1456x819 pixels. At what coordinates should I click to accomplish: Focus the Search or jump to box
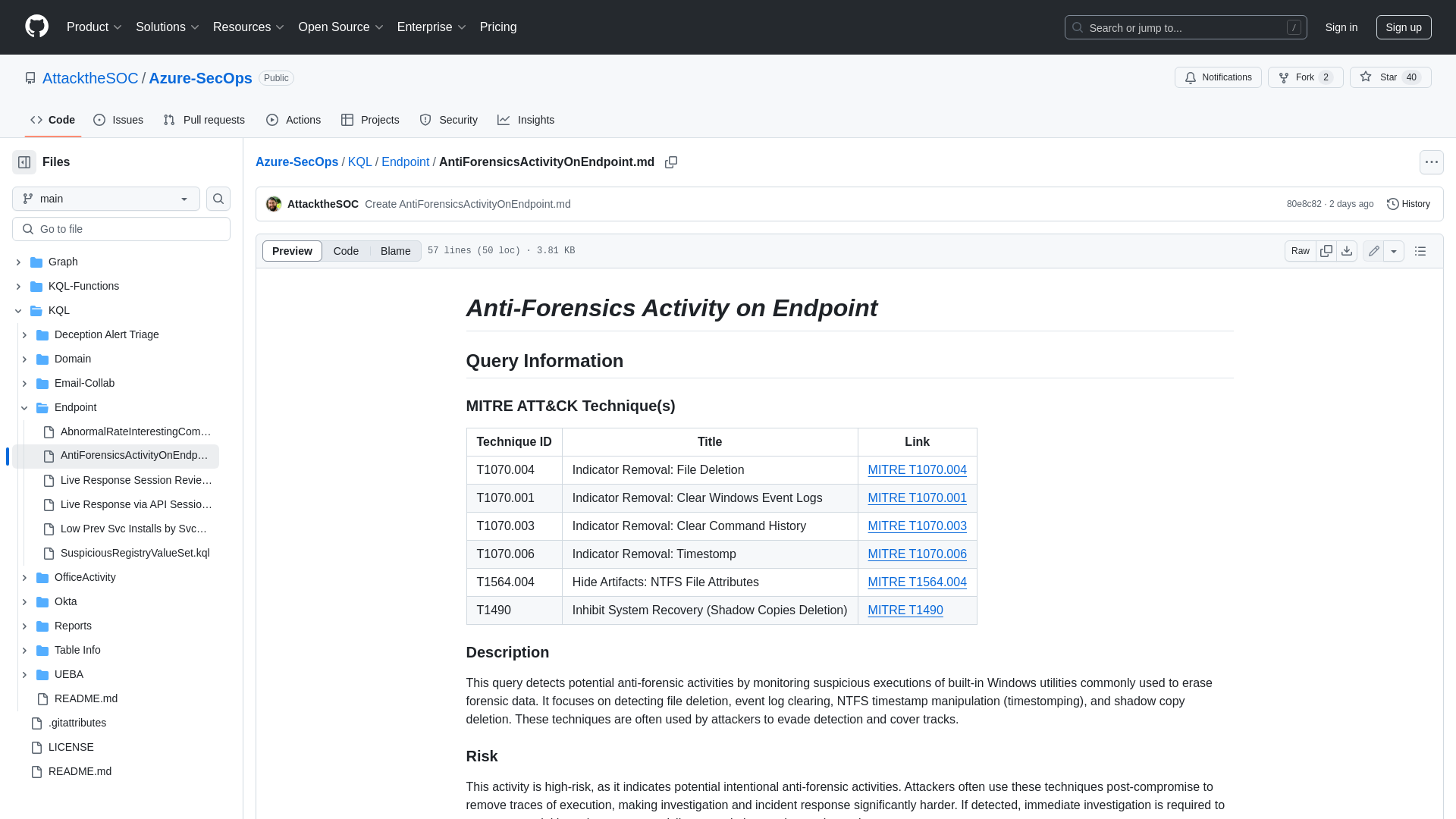[1185, 27]
